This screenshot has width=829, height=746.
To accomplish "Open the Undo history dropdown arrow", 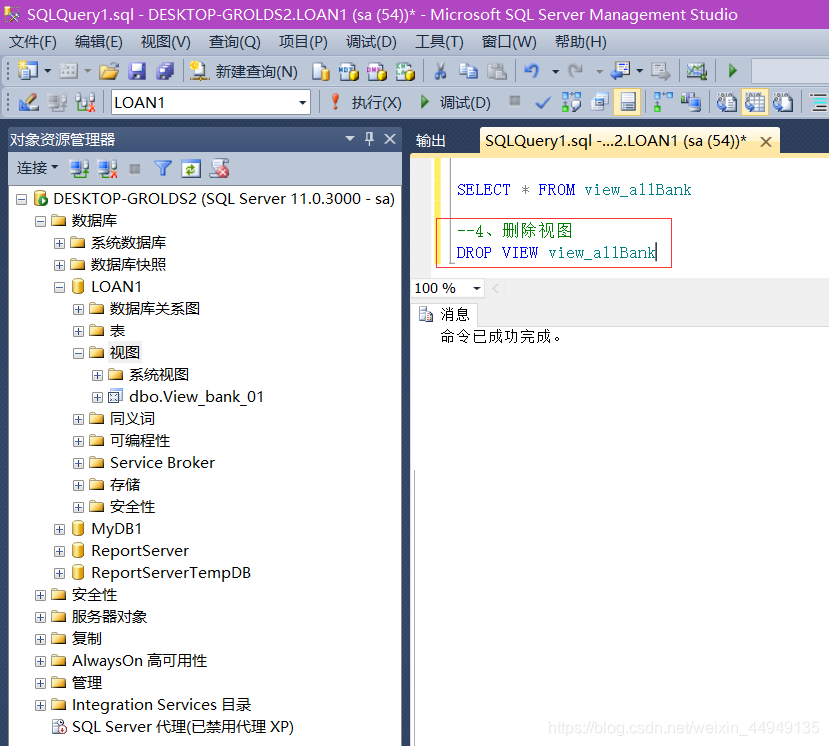I will [x=555, y=71].
